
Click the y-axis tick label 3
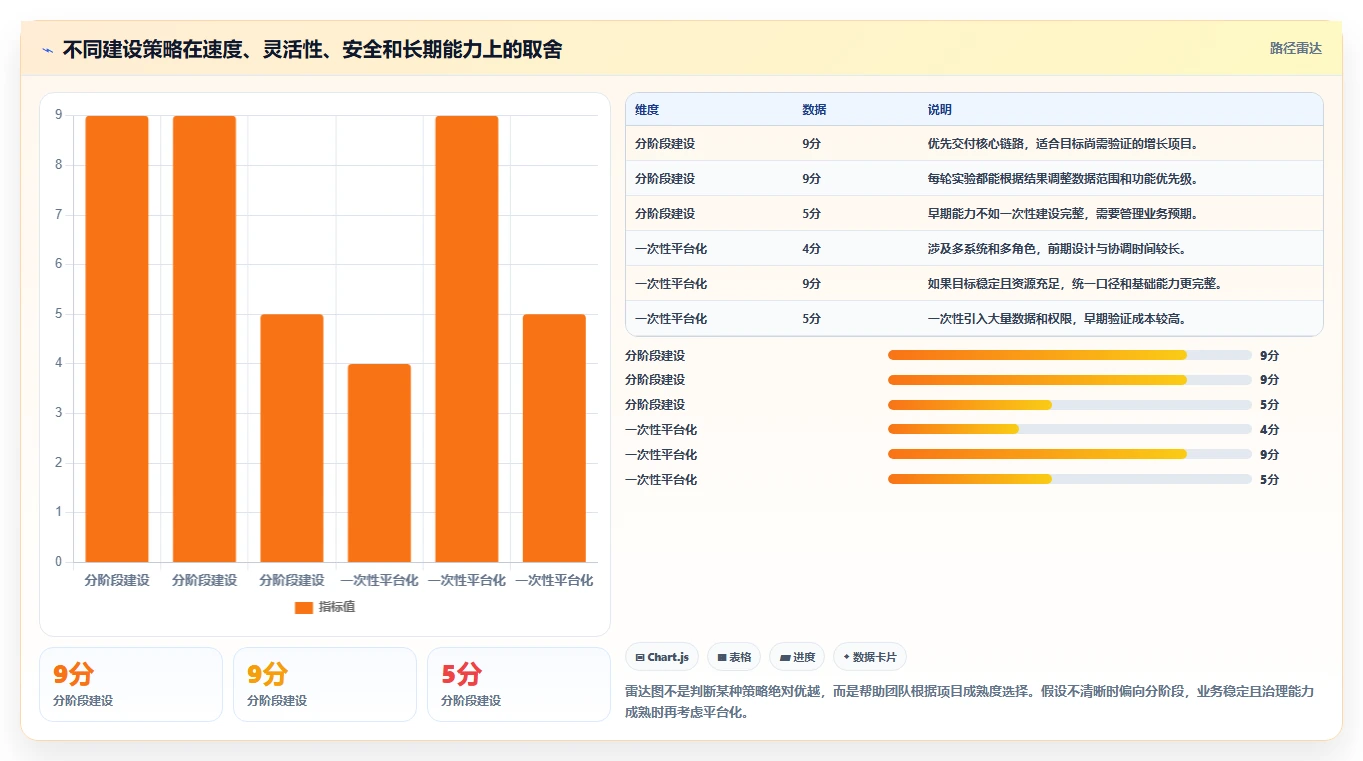[59, 413]
